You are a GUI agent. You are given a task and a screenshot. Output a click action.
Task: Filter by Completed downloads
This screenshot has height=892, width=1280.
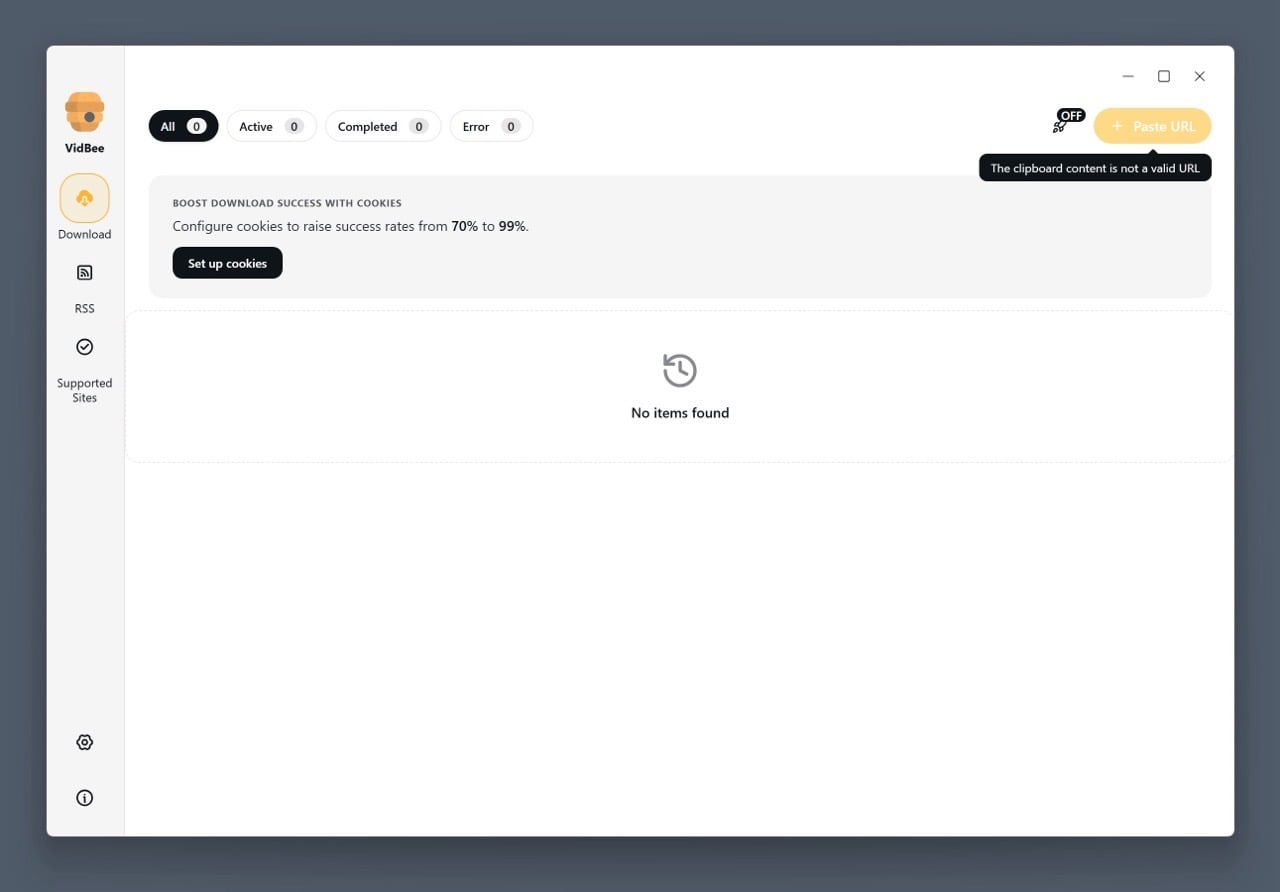coord(382,126)
